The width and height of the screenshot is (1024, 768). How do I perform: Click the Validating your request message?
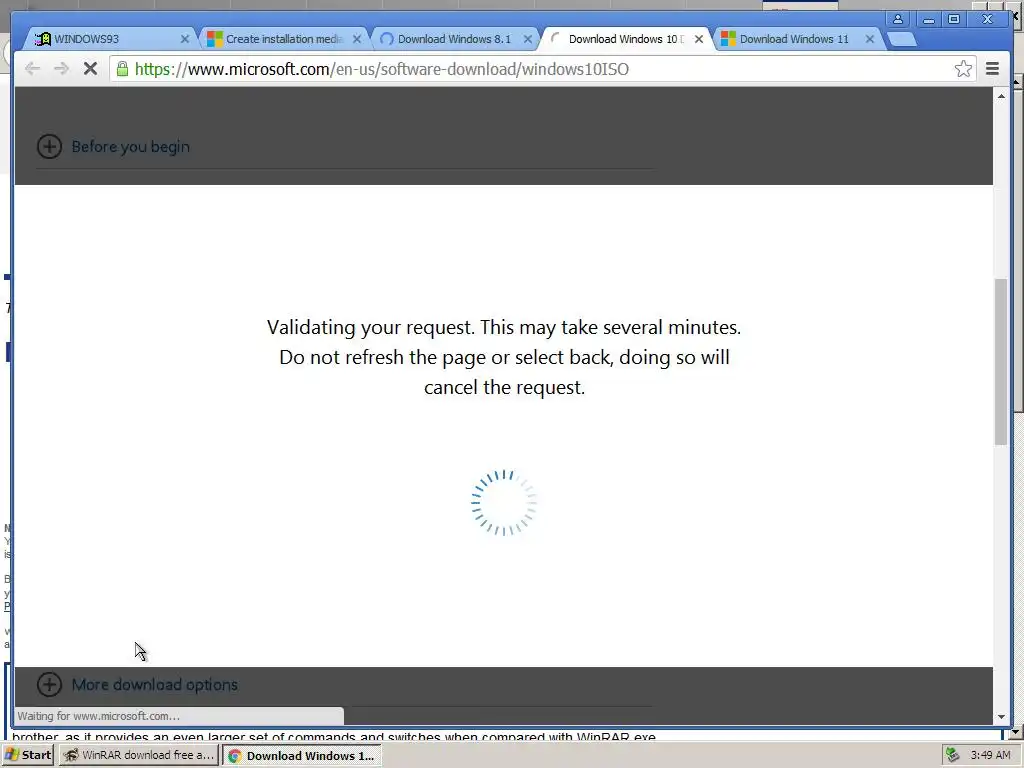pos(504,357)
